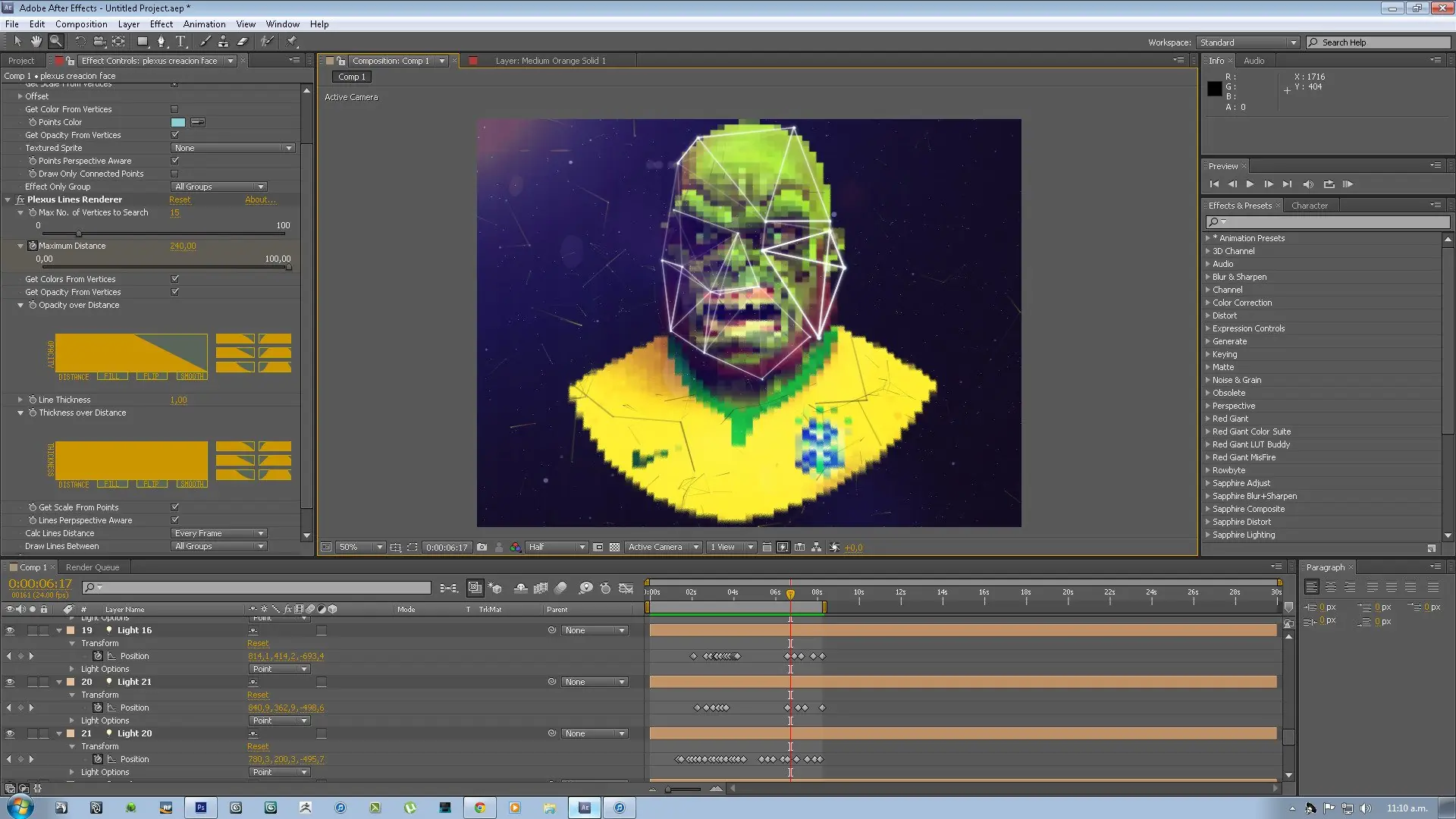Hide the Light 16 layer
The image size is (1456, 819).
tap(10, 630)
